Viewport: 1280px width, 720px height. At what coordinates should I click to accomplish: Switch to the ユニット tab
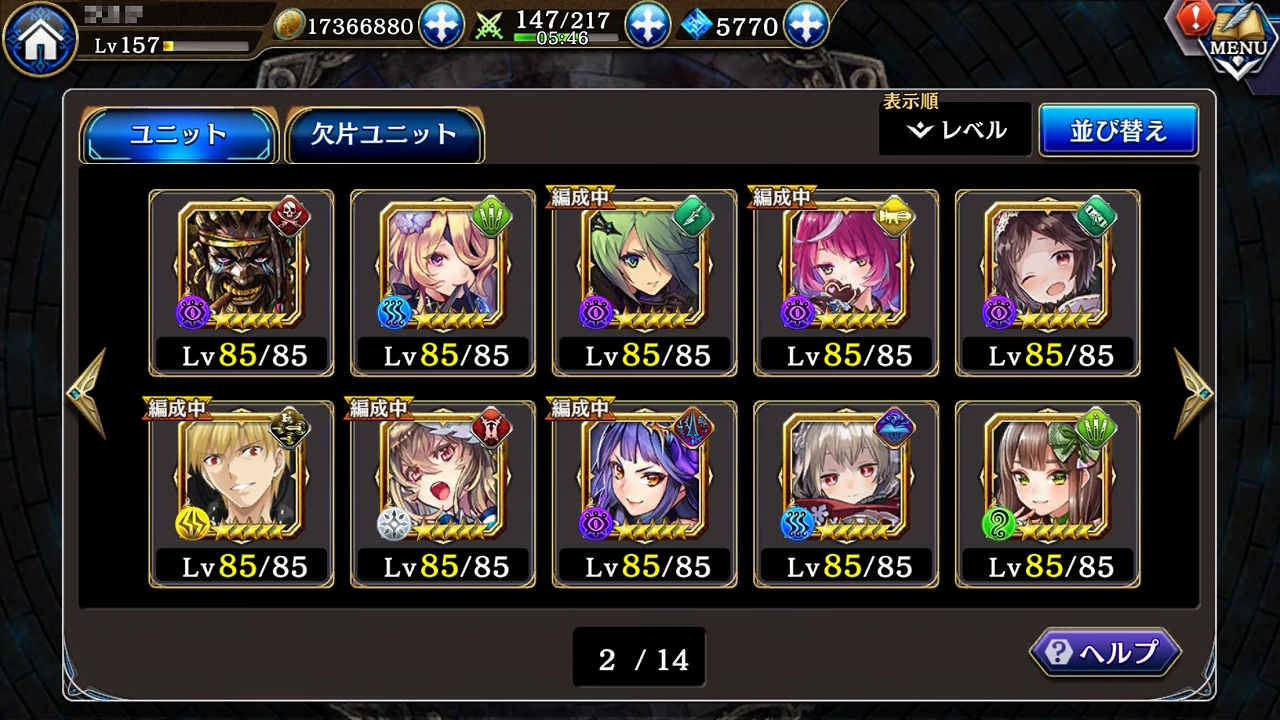coord(178,135)
